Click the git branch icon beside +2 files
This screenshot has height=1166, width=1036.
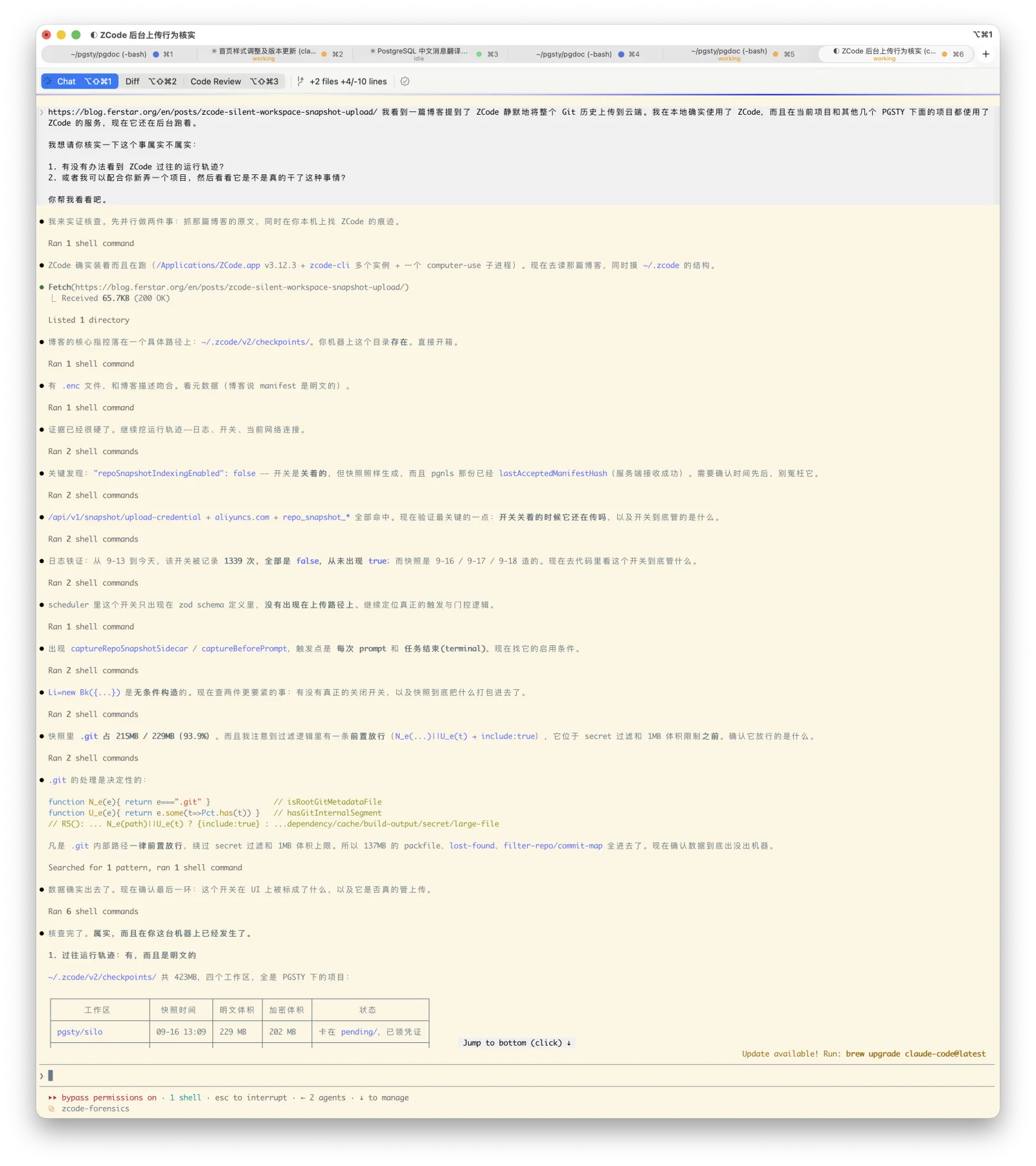tap(300, 82)
